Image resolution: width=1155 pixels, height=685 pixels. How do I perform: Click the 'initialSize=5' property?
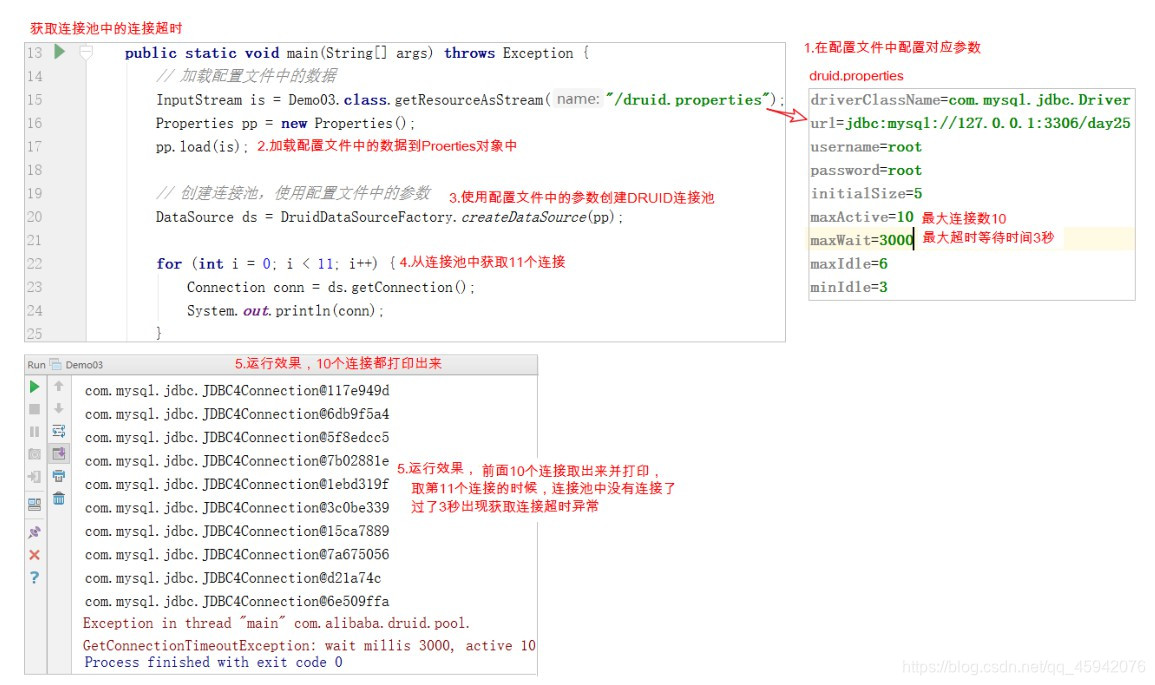point(866,194)
